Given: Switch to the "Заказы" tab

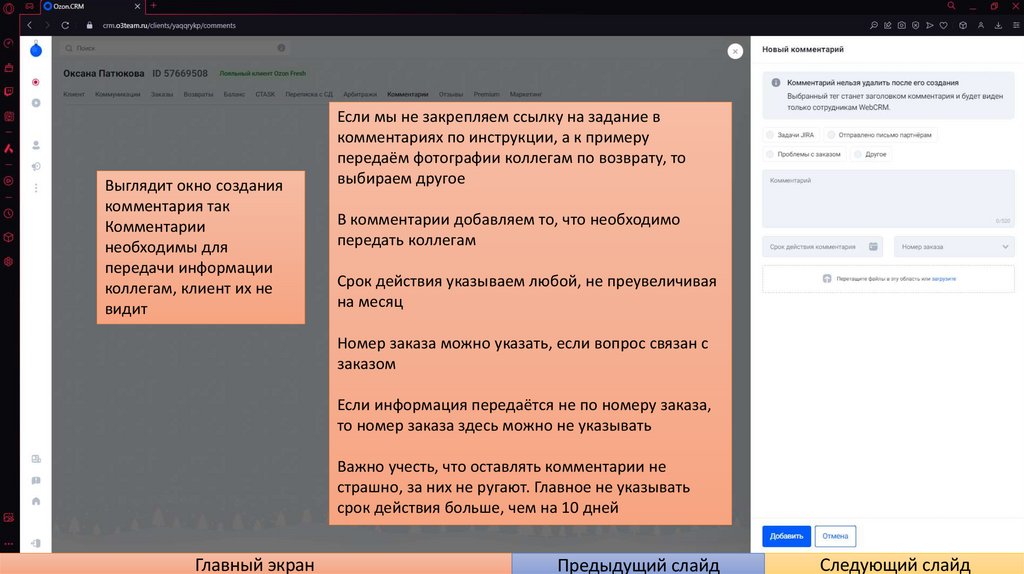Looking at the screenshot, I should pos(162,94).
